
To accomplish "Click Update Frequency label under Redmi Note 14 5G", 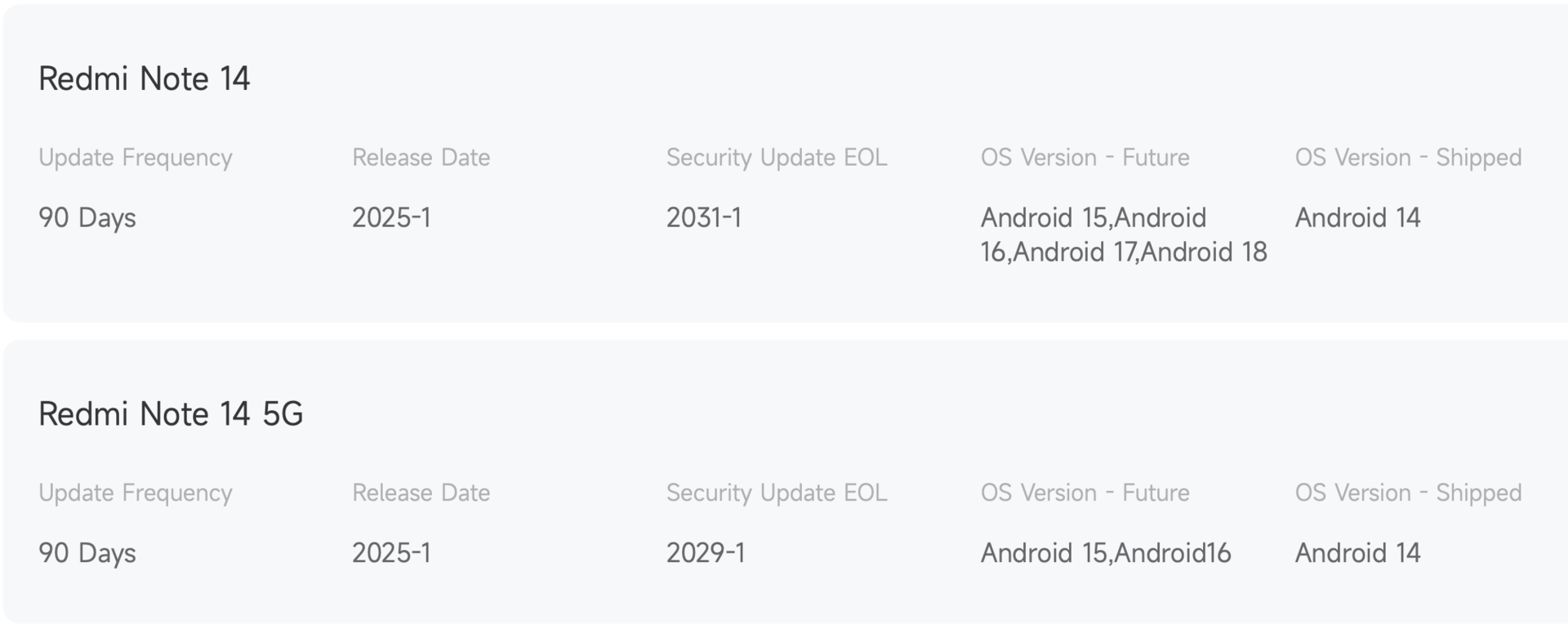I will coord(136,493).
